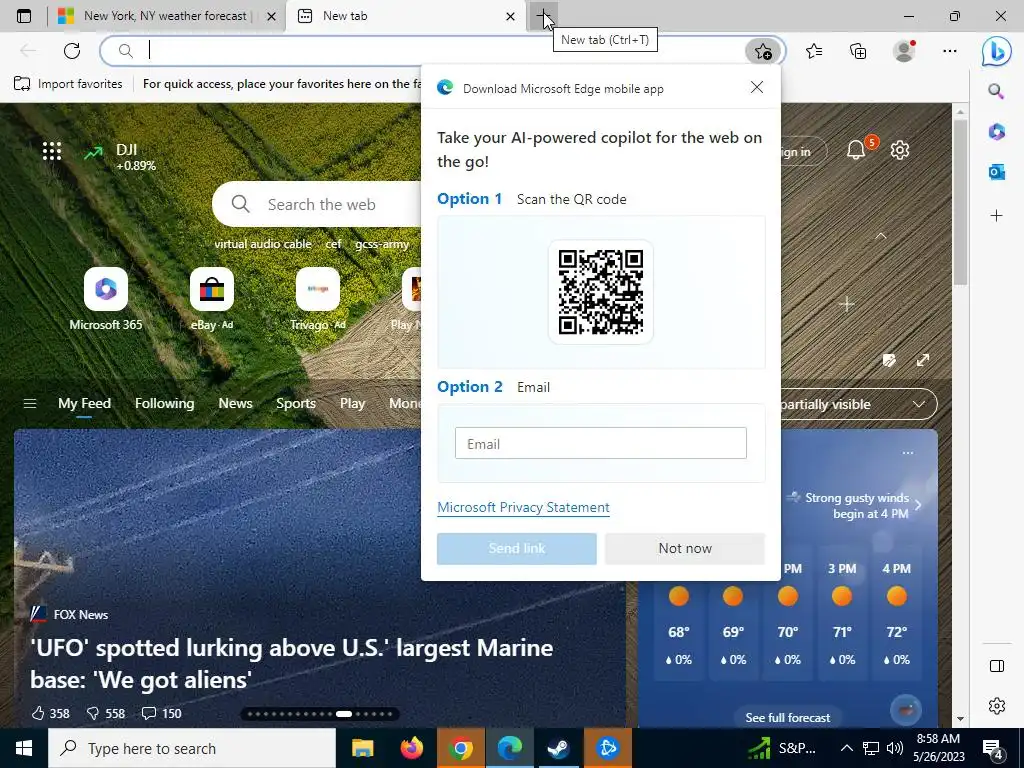Click the Windows Start button

24,748
